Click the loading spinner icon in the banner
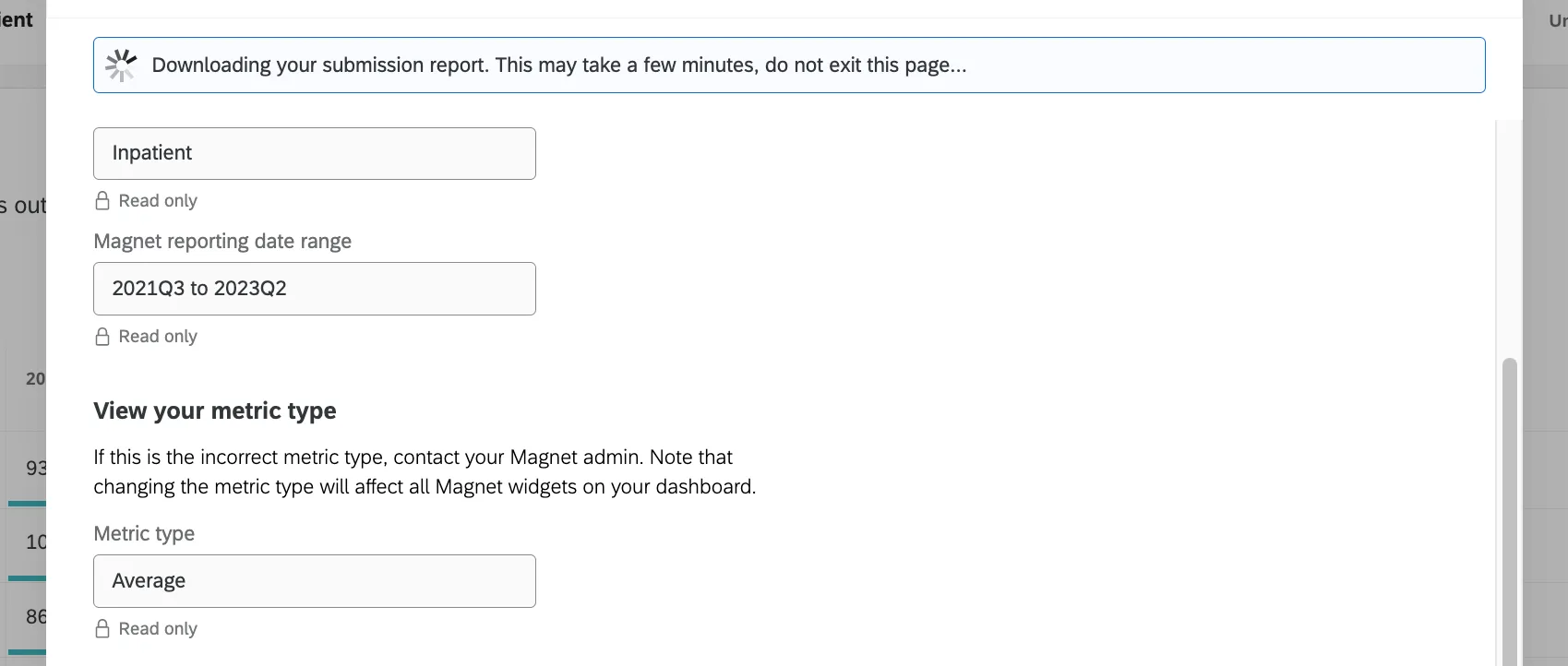 coord(121,65)
